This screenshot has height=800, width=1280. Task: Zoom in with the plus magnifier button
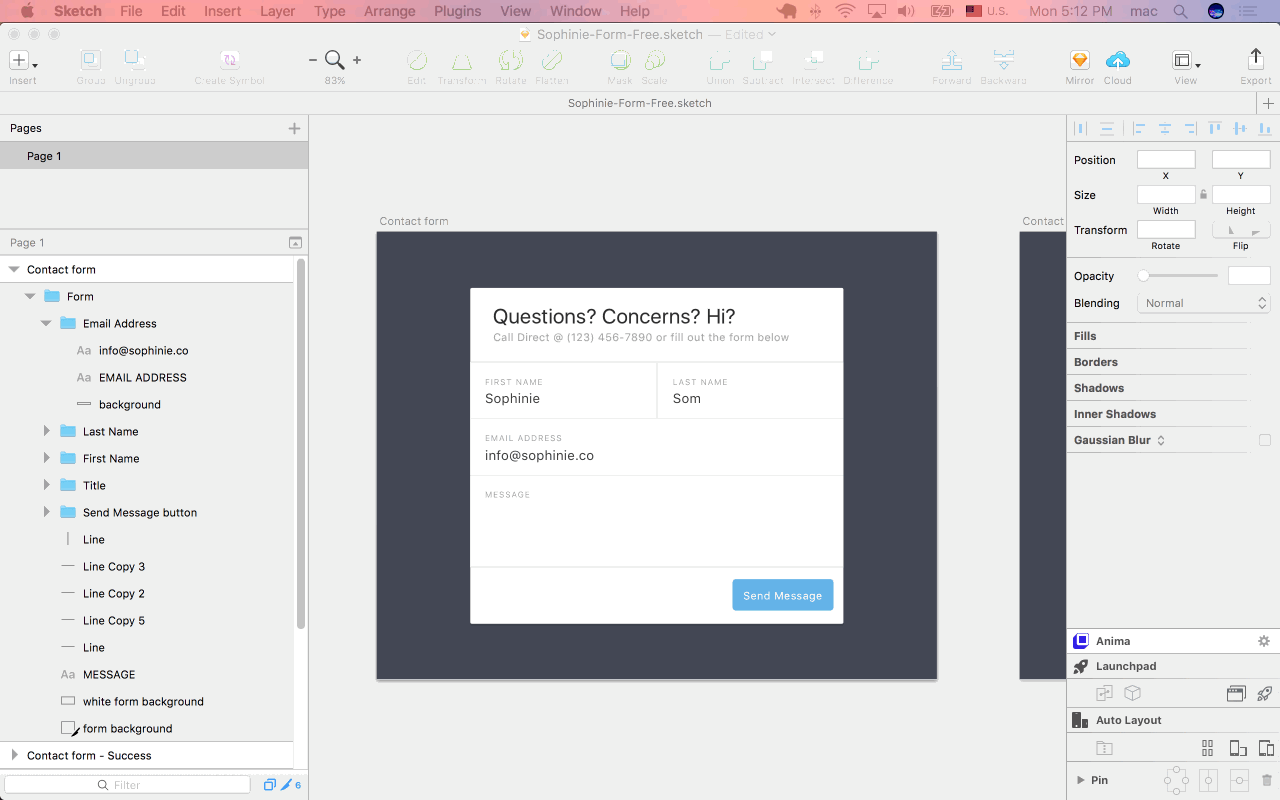[357, 60]
